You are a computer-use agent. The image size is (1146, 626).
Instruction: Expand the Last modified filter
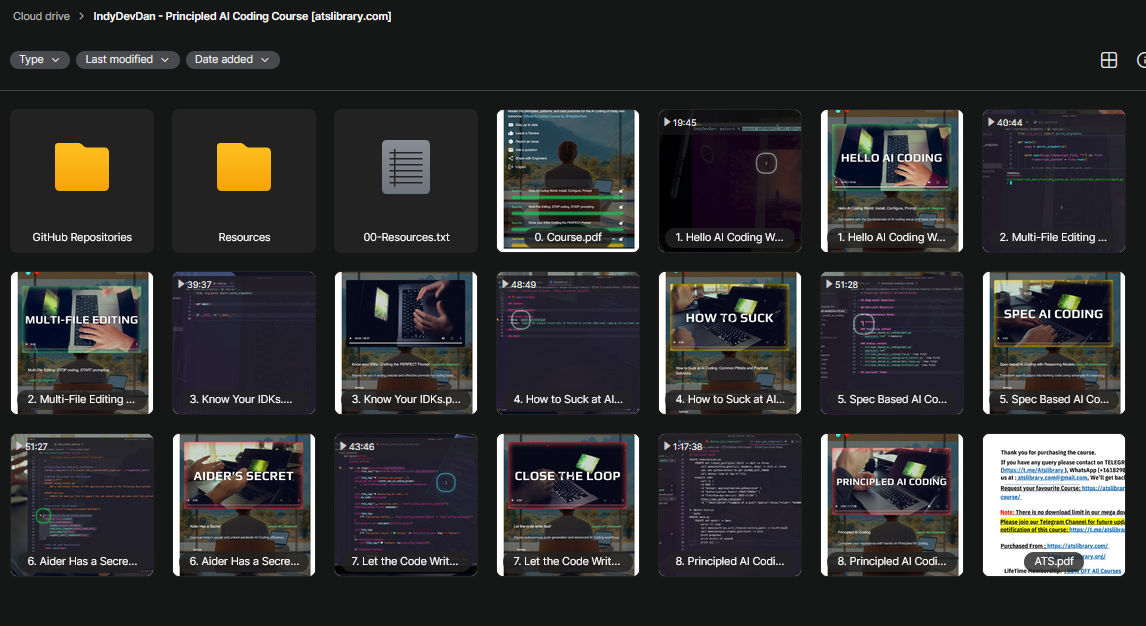click(x=127, y=60)
